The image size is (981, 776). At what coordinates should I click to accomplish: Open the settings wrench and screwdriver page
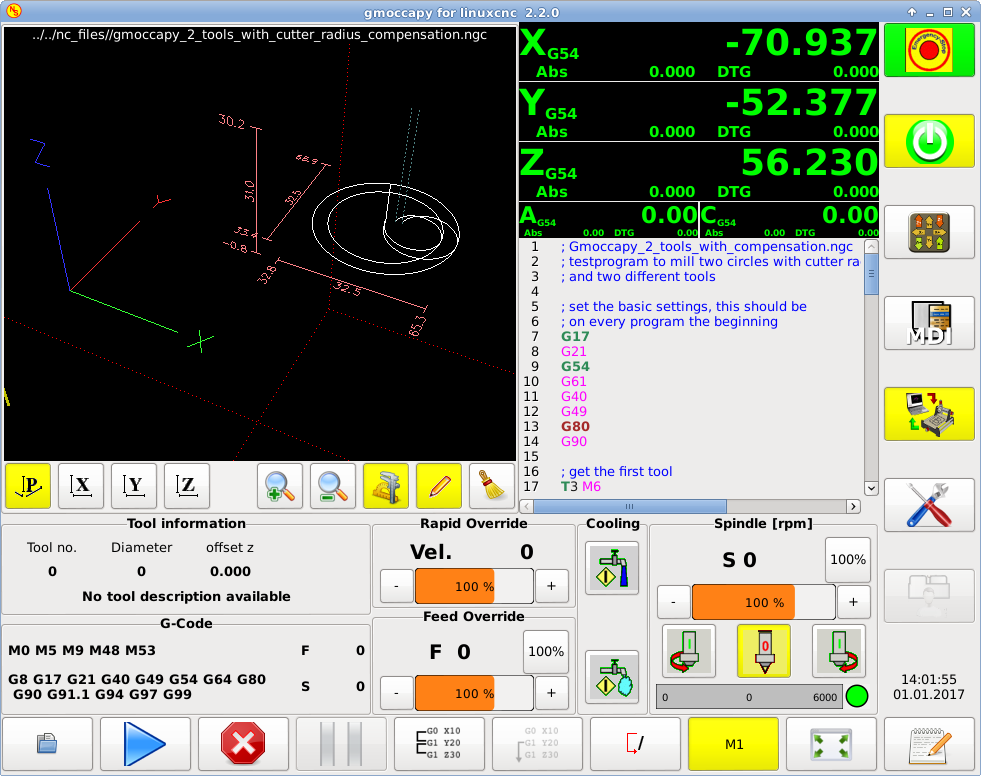[928, 504]
